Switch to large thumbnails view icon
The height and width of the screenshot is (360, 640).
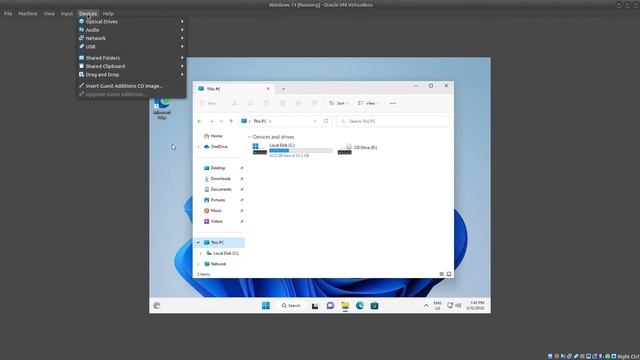pos(449,274)
